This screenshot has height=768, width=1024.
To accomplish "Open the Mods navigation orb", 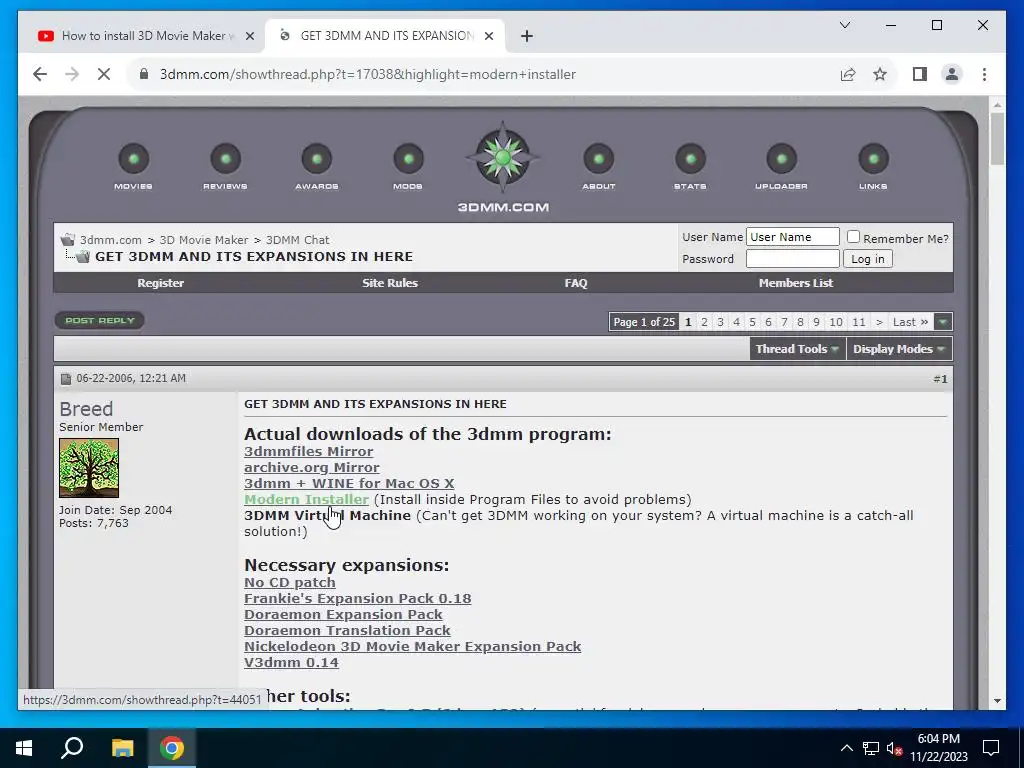I will point(408,159).
